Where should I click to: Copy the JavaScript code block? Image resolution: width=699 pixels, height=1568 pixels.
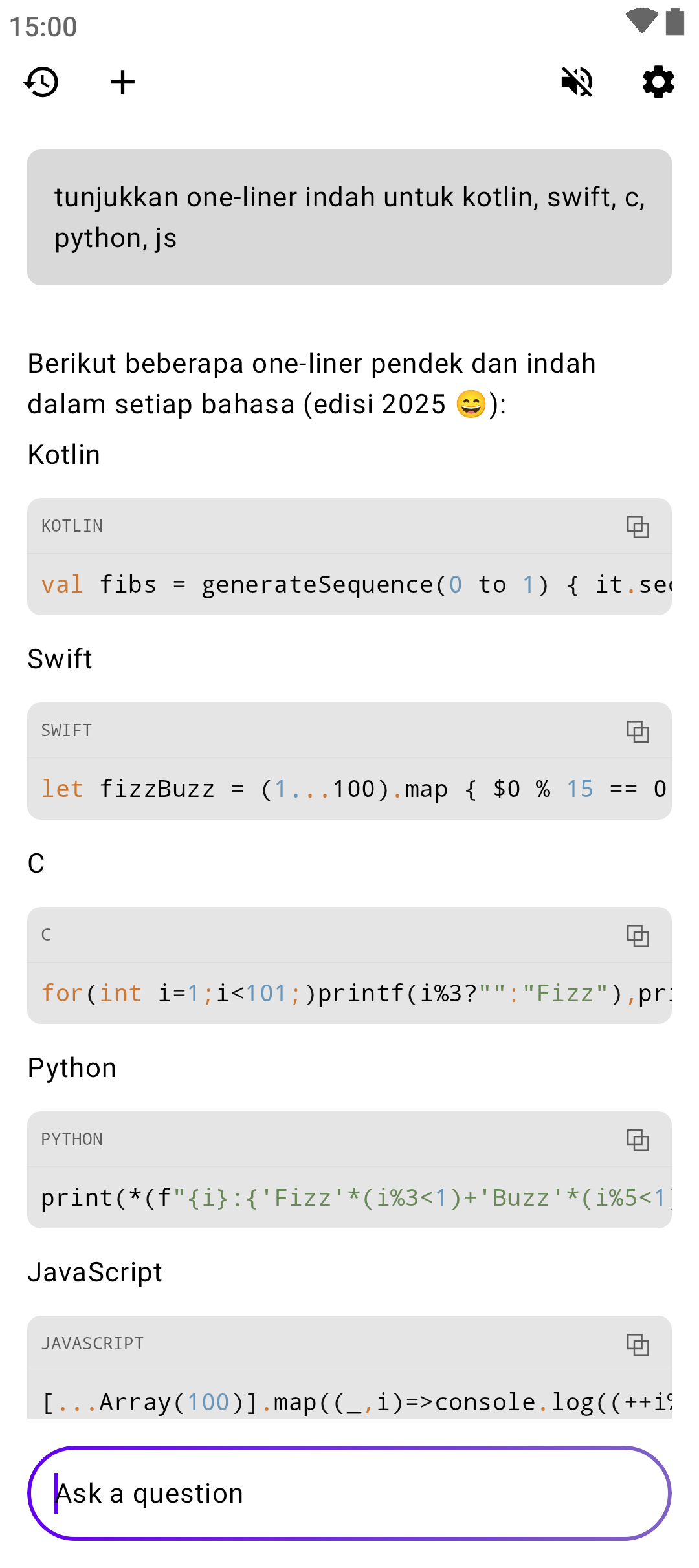click(x=638, y=1344)
